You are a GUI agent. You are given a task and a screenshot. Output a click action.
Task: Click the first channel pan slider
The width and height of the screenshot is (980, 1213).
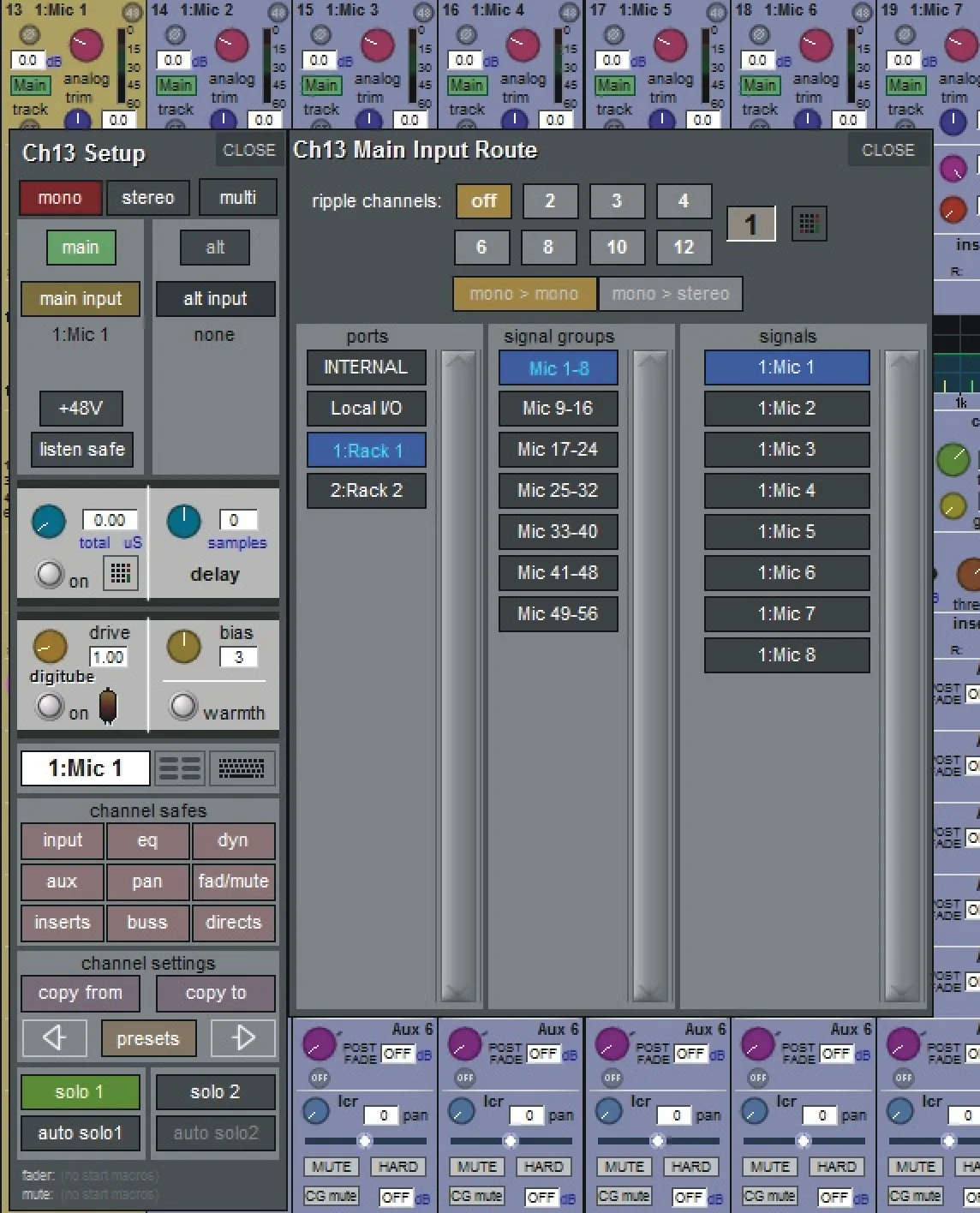click(365, 1141)
